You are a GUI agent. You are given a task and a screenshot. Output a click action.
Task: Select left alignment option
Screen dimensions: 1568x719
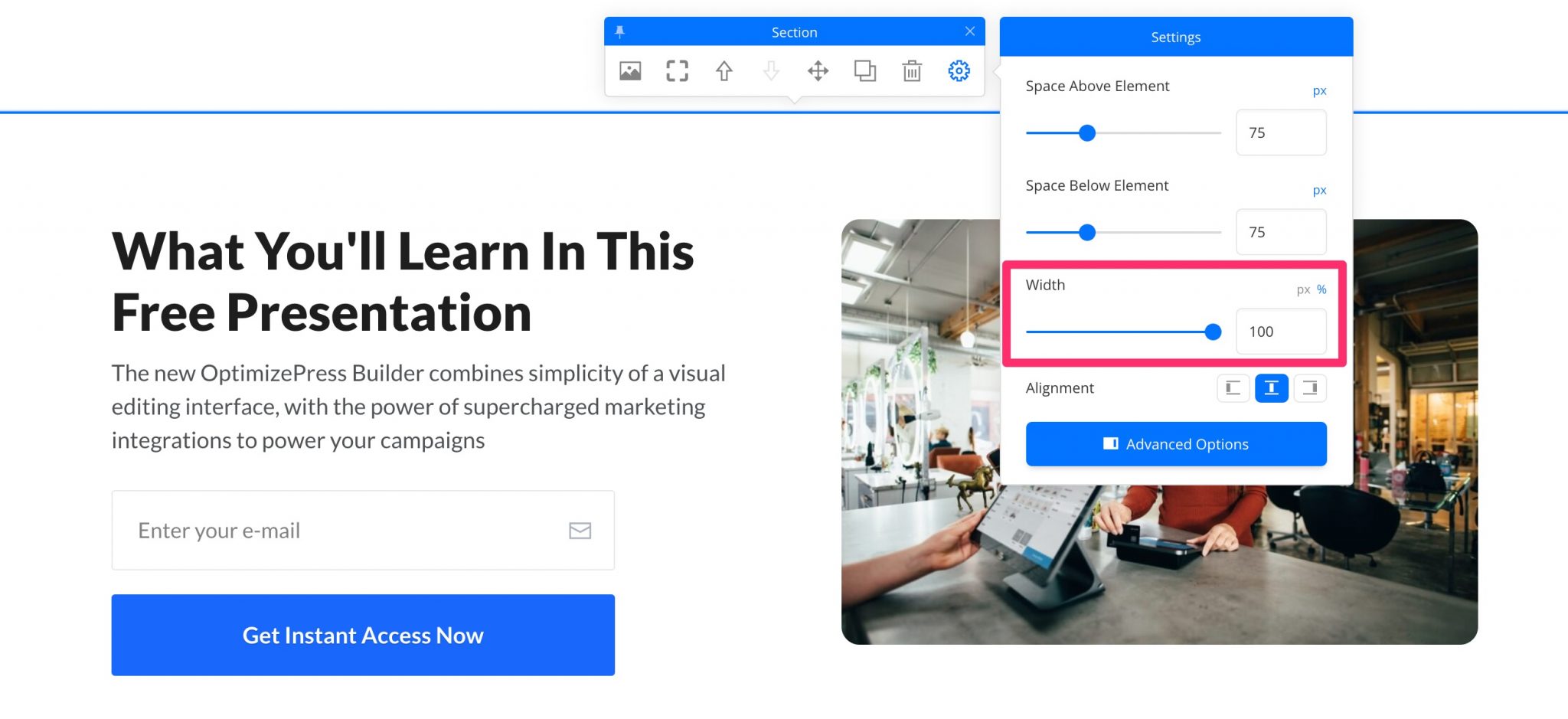[x=1233, y=388]
